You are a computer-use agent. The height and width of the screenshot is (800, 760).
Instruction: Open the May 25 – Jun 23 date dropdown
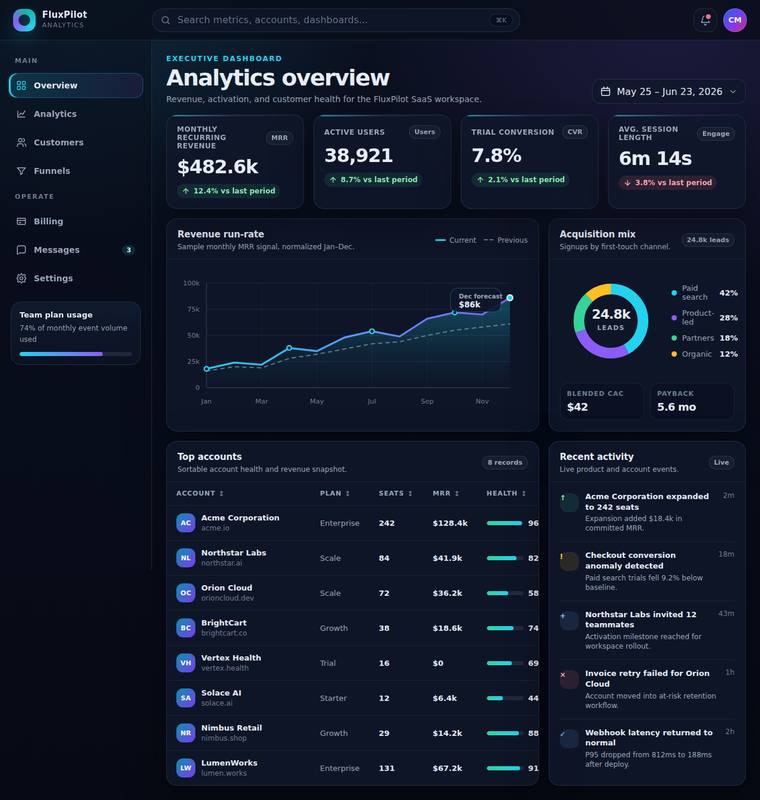pos(669,91)
